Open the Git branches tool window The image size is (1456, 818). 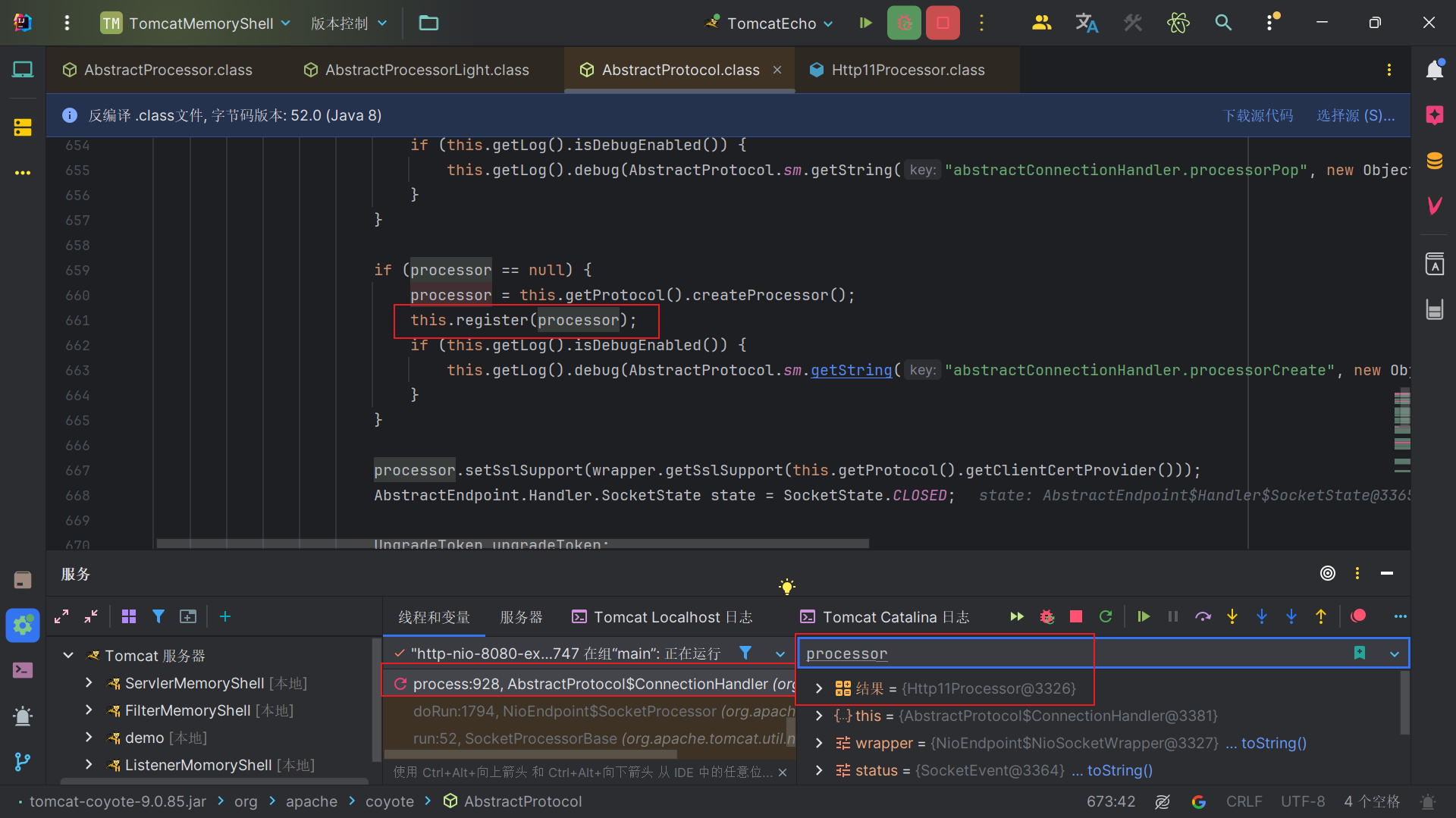pyautogui.click(x=23, y=761)
